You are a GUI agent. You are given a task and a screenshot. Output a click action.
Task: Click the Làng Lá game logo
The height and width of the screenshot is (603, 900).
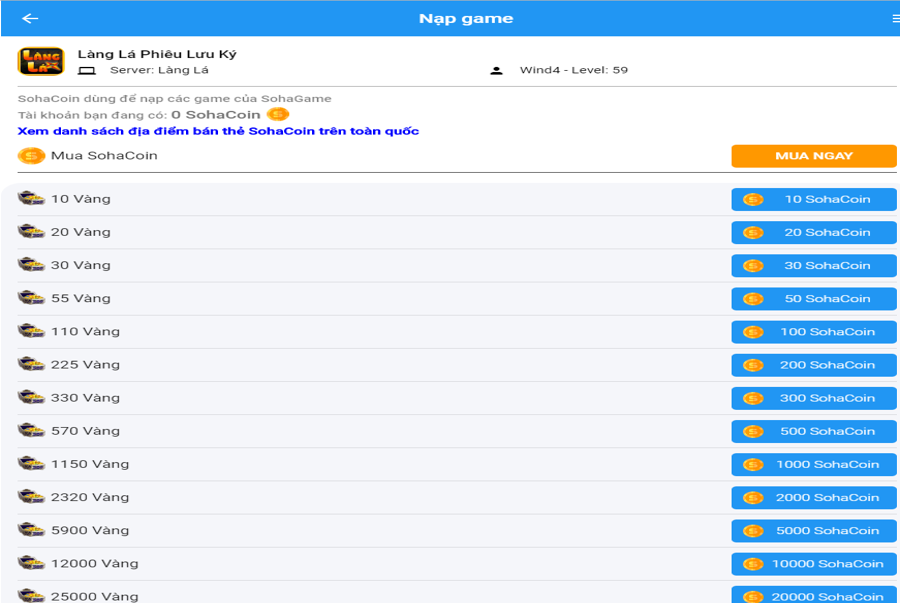[41, 61]
